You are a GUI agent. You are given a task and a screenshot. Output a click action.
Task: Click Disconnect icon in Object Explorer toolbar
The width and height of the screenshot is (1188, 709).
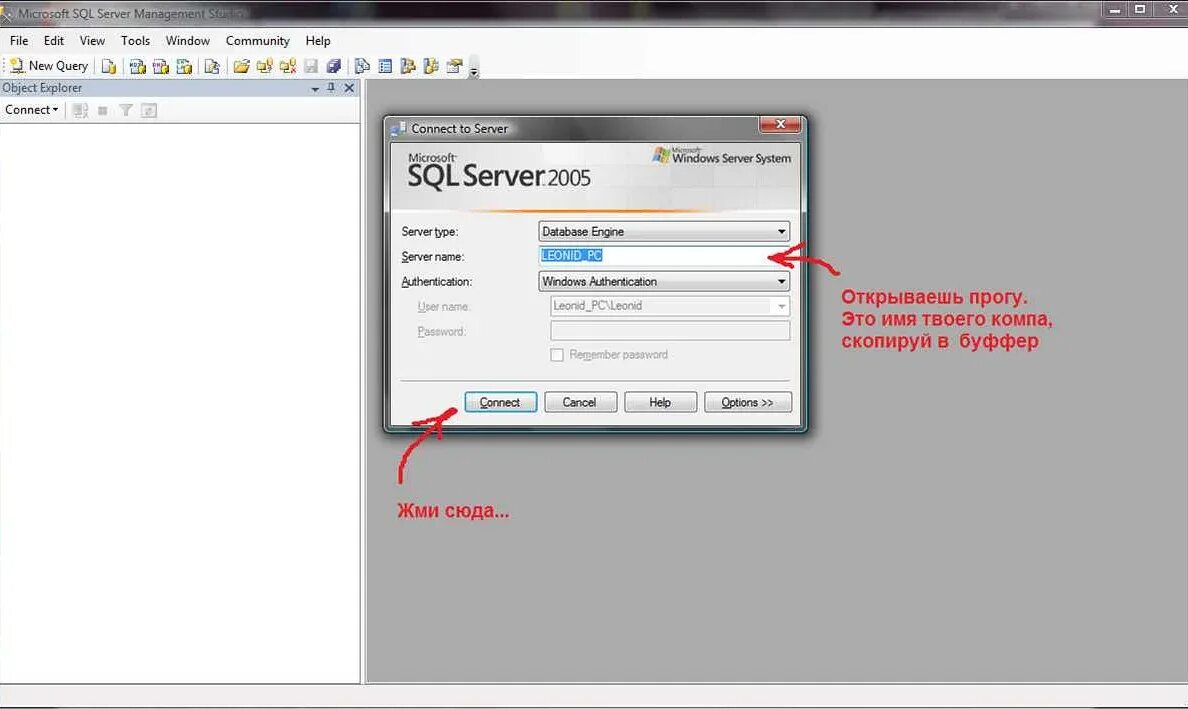pos(80,111)
